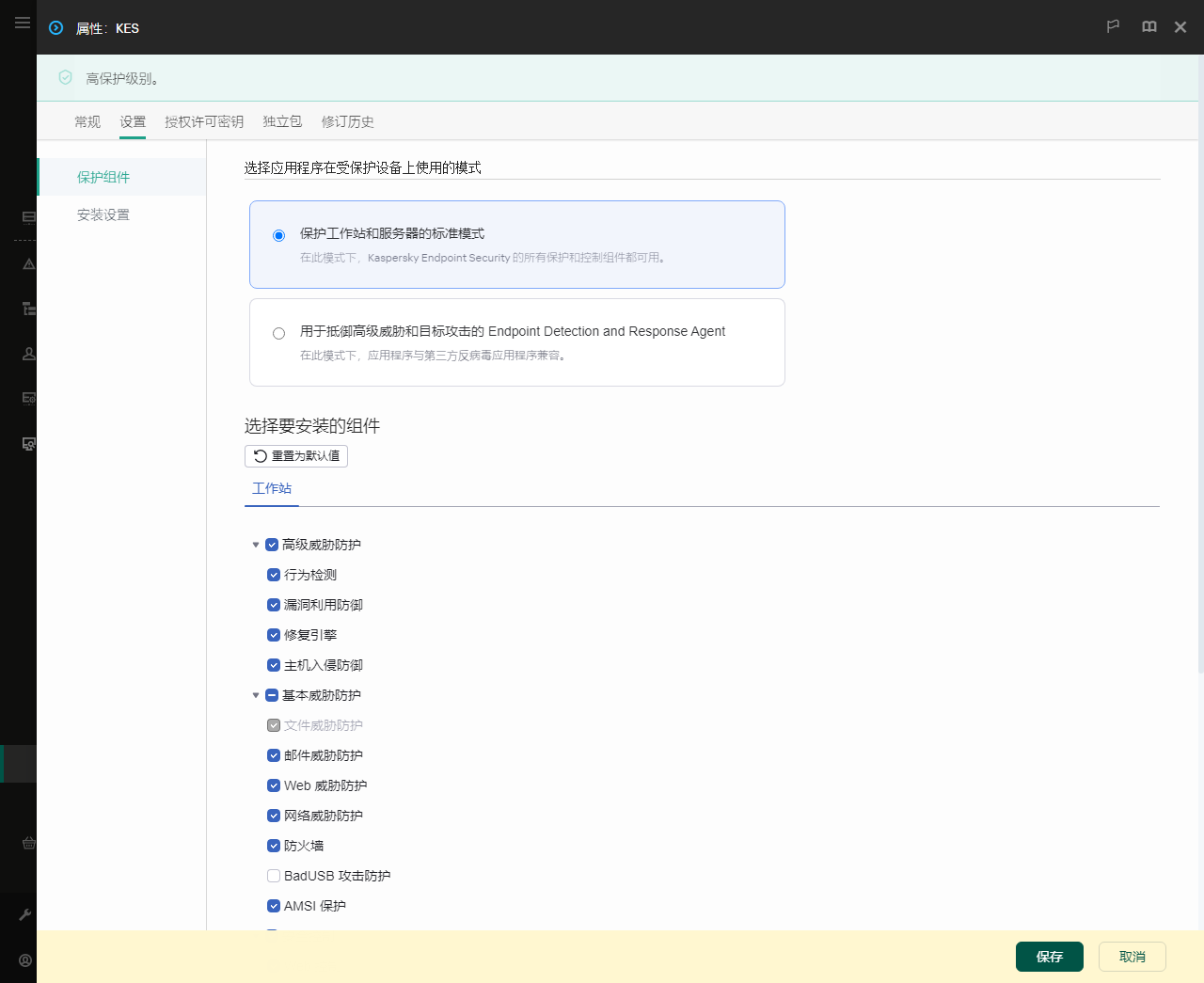Open the marketplace basket icon in sidebar

click(29, 843)
